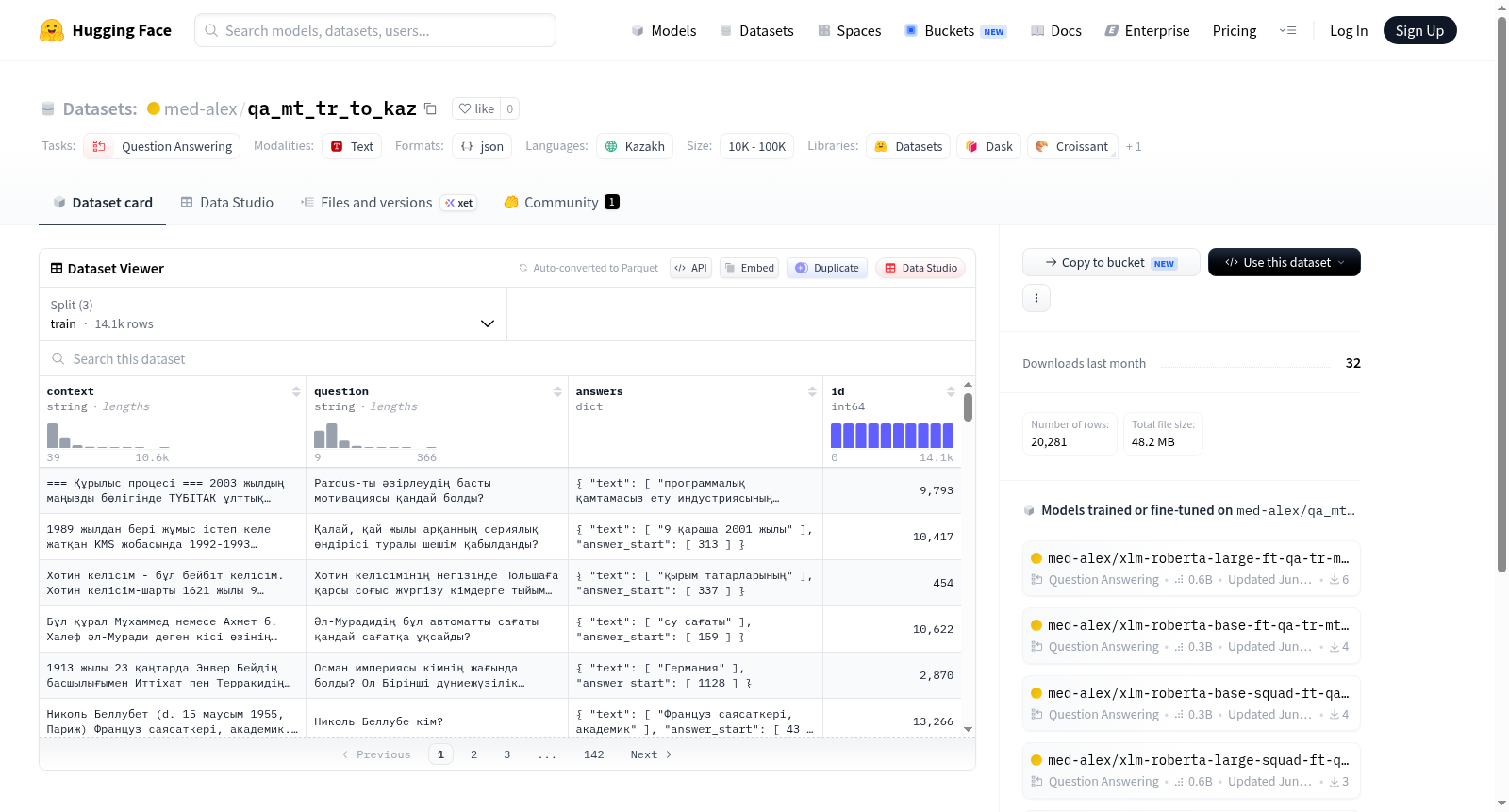The image size is (1509, 812).
Task: Click row with id 9,793
Action: (x=500, y=490)
